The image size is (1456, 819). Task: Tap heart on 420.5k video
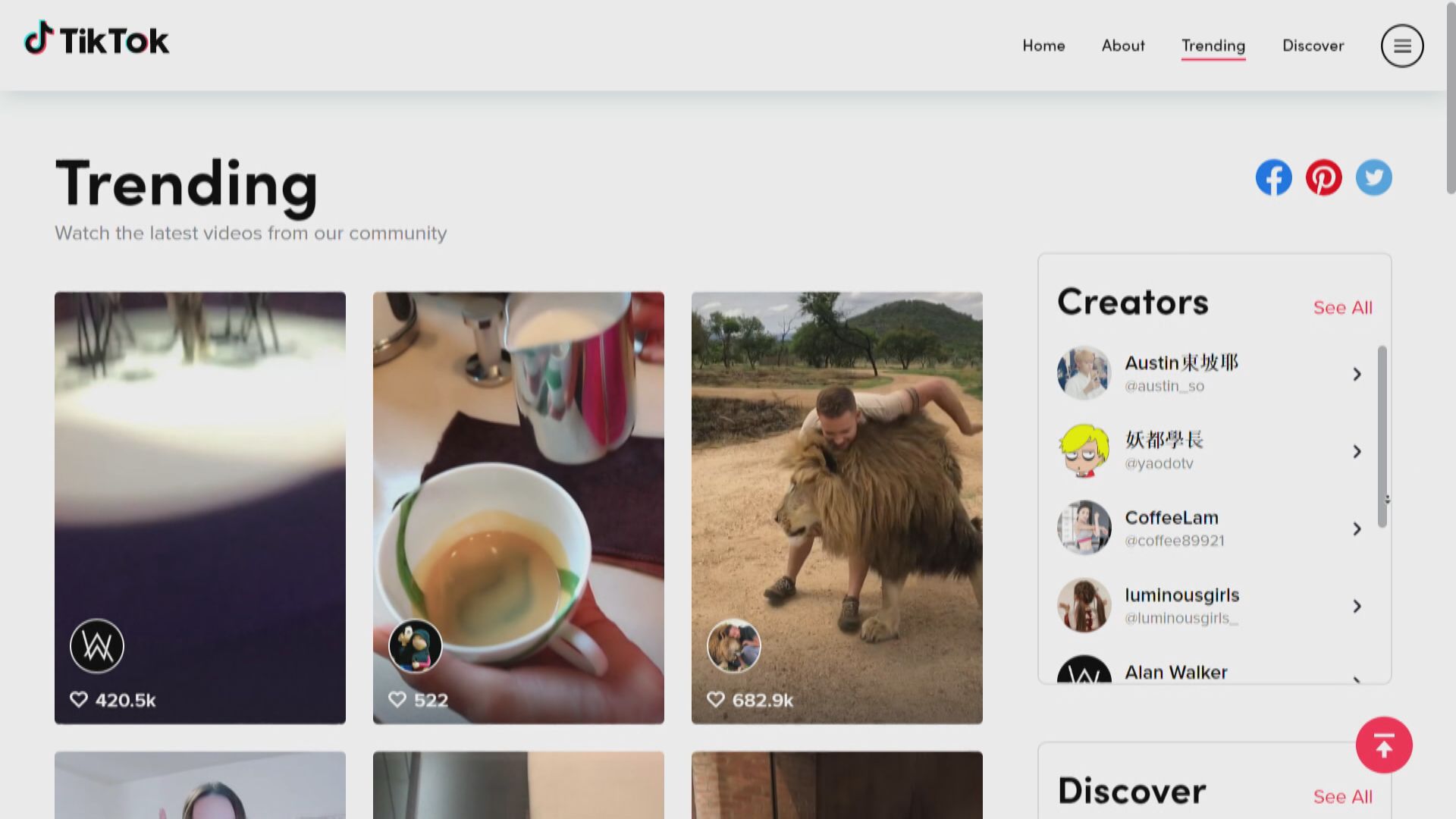[x=79, y=699]
